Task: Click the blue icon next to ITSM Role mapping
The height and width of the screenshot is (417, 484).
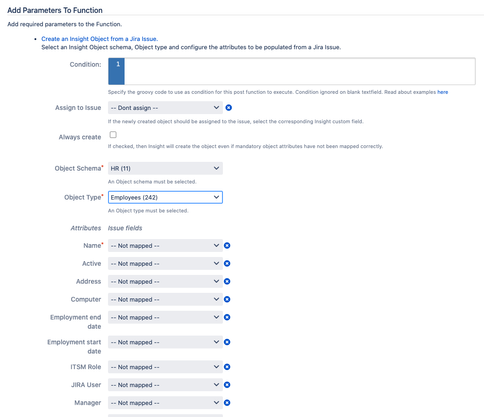Action: 227,367
